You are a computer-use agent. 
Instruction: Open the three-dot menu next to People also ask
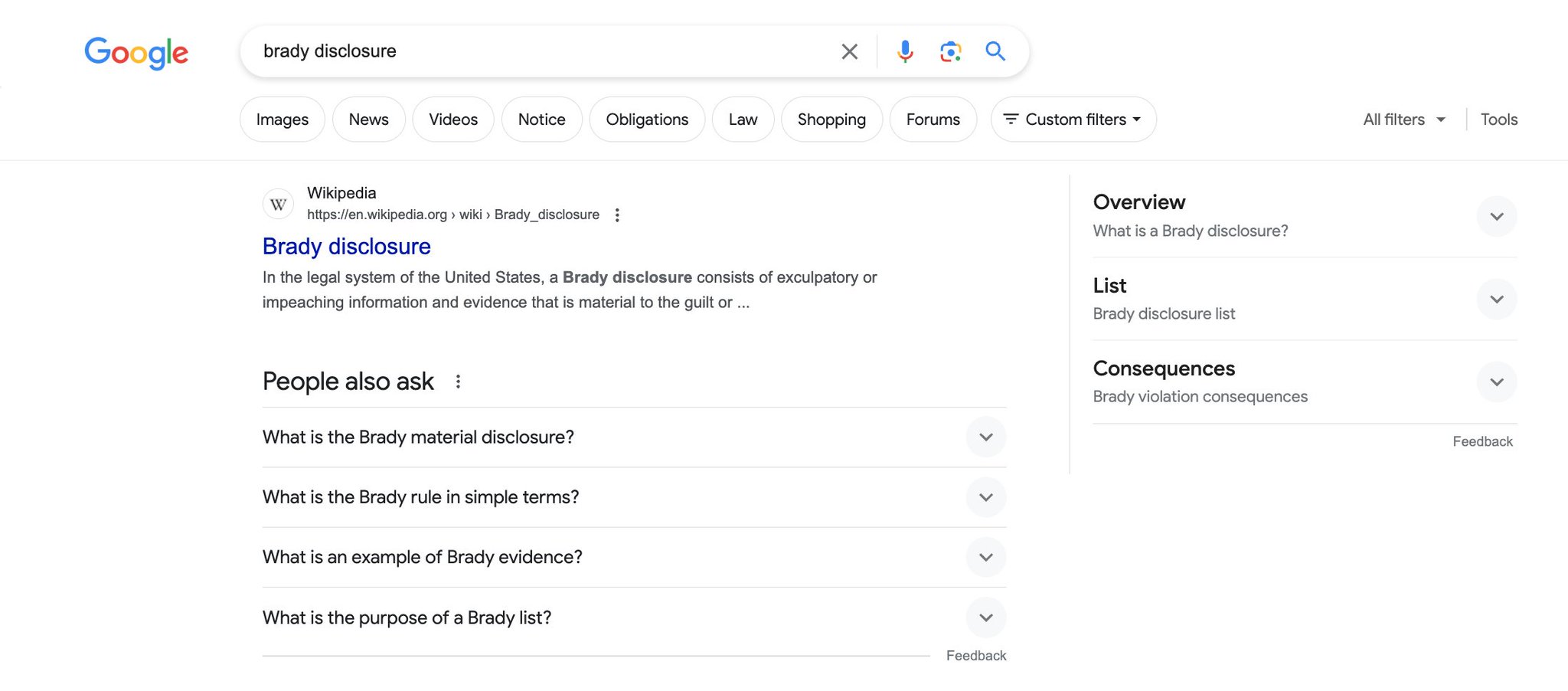pyautogui.click(x=458, y=382)
